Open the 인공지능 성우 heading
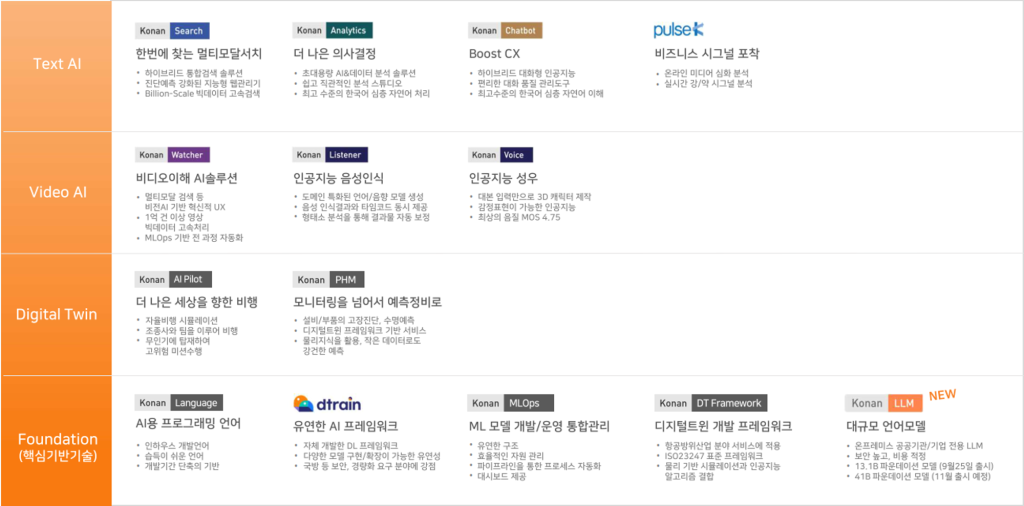Viewport: 1024px width, 506px height. (504, 178)
